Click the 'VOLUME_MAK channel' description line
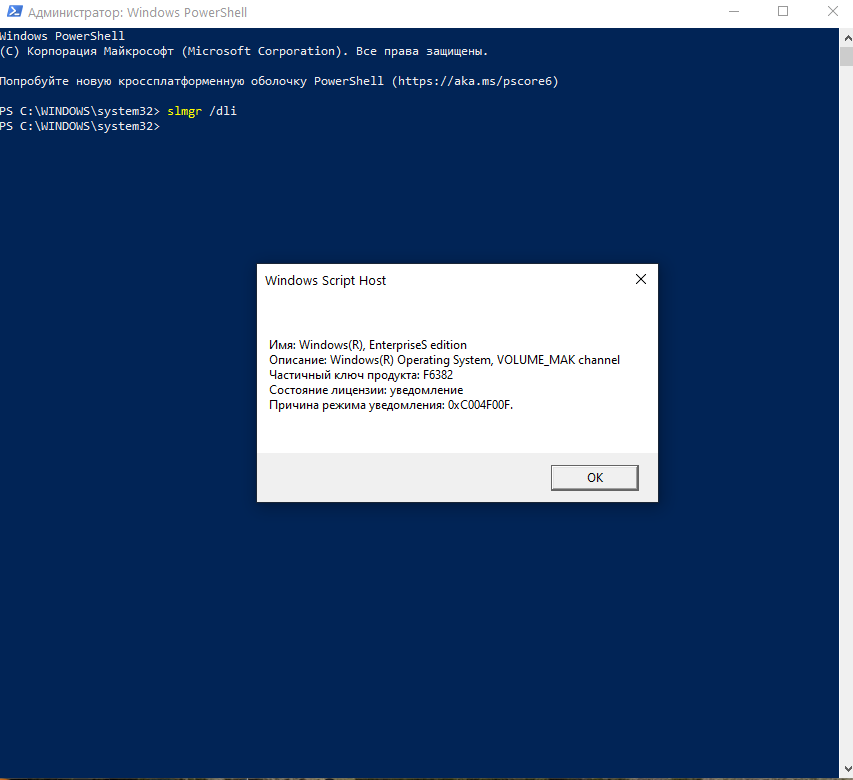This screenshot has height=780, width=853. coord(444,360)
